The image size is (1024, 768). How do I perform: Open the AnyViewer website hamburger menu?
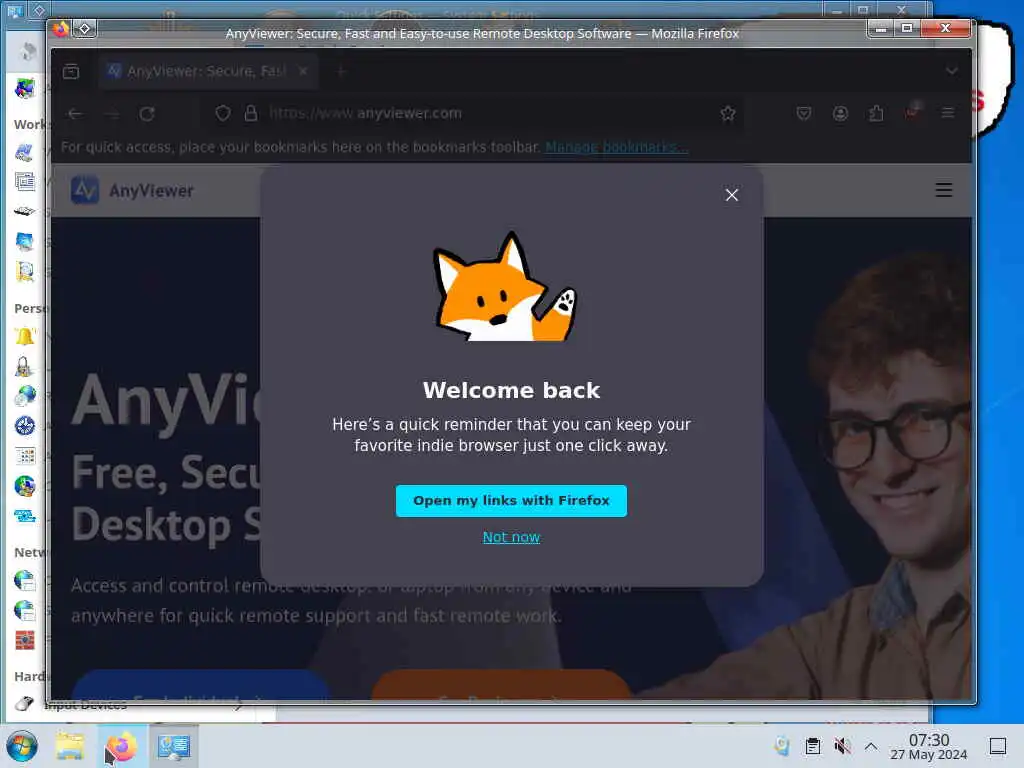pos(943,190)
